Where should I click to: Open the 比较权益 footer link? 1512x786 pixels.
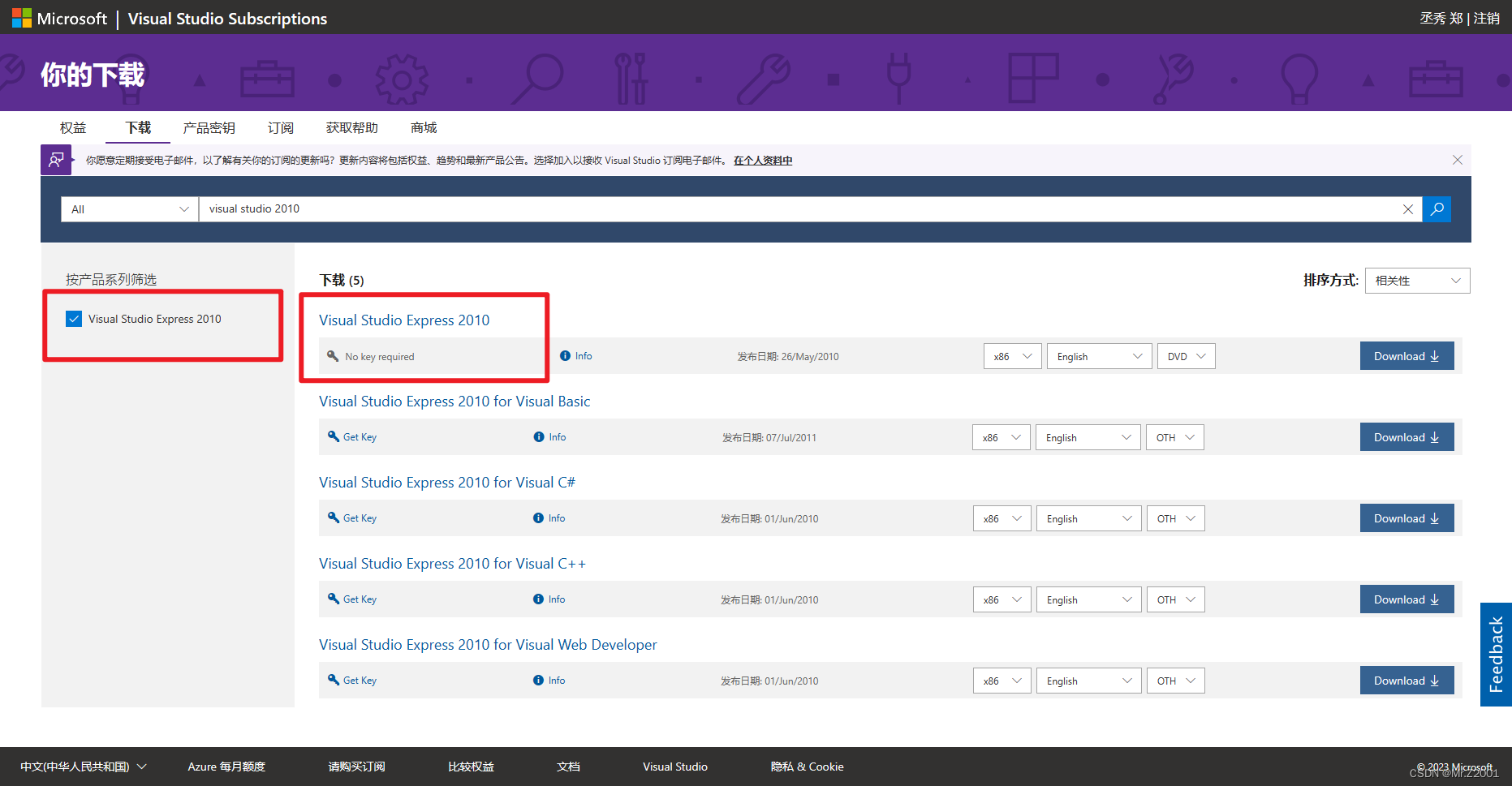(471, 767)
